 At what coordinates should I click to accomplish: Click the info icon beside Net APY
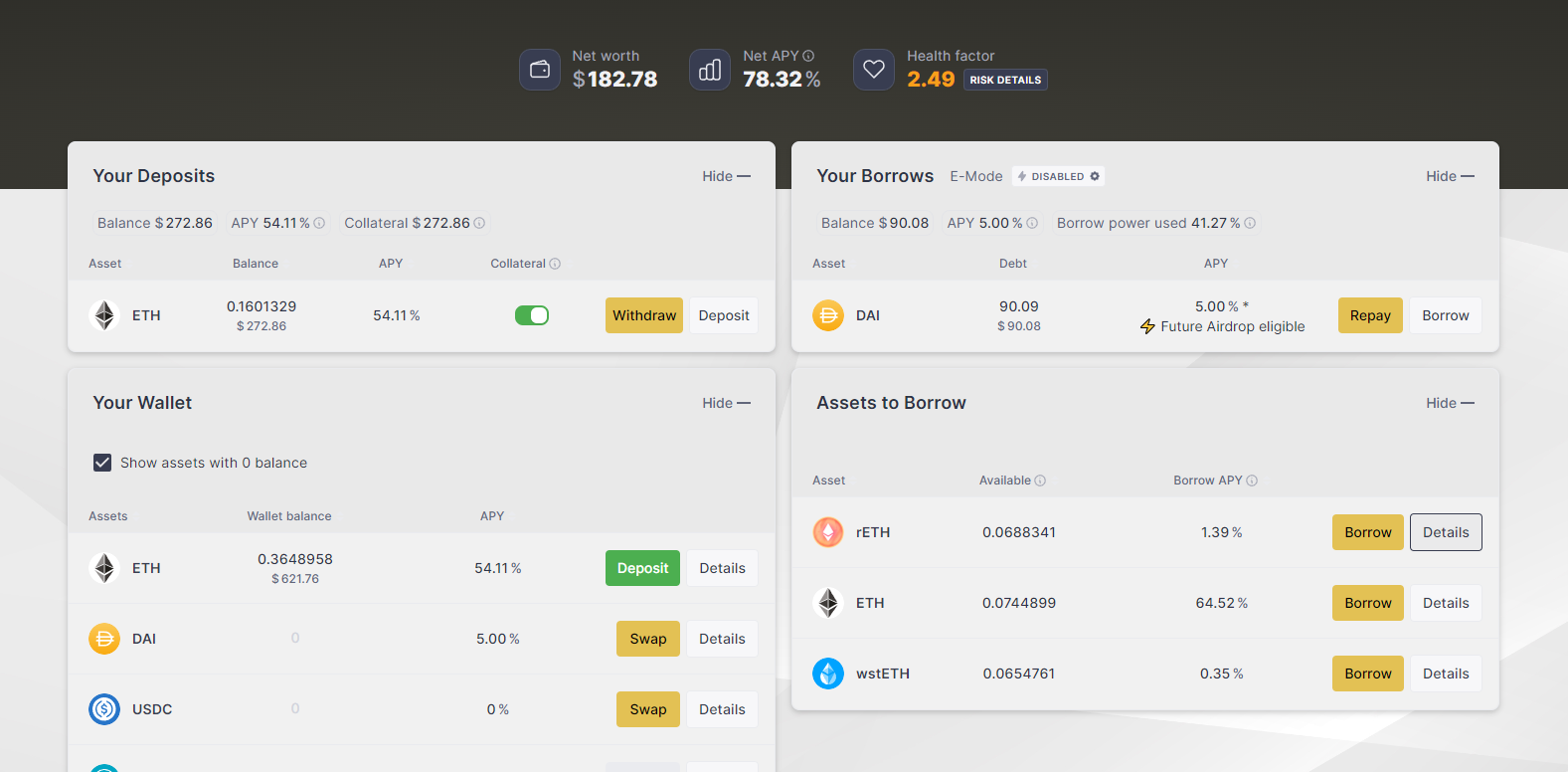click(x=808, y=56)
